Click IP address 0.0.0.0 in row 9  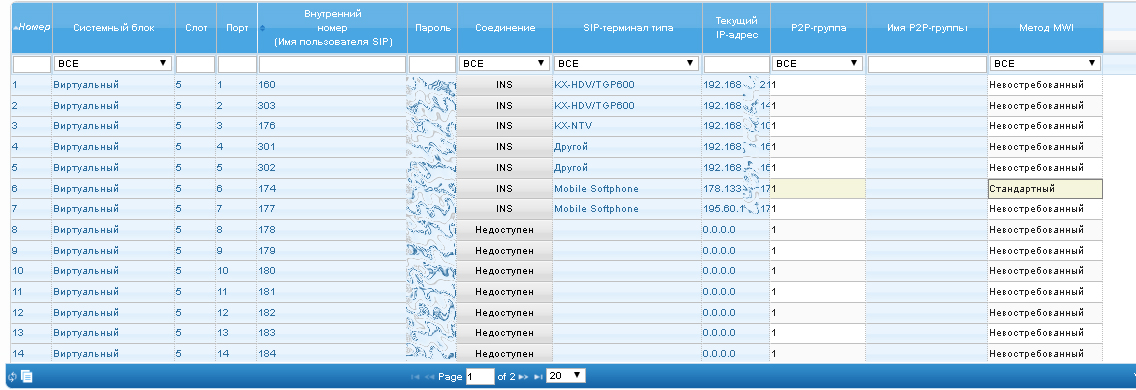[x=719, y=251]
